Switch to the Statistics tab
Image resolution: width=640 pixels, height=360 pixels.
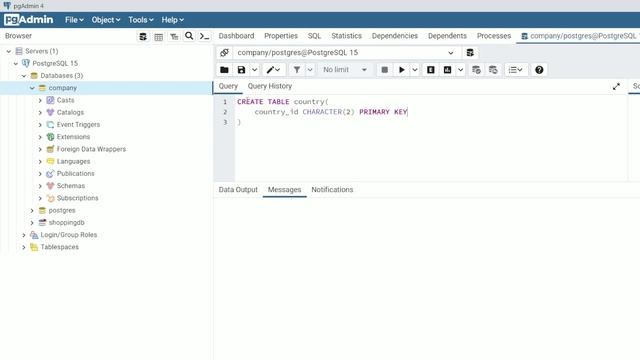click(347, 36)
